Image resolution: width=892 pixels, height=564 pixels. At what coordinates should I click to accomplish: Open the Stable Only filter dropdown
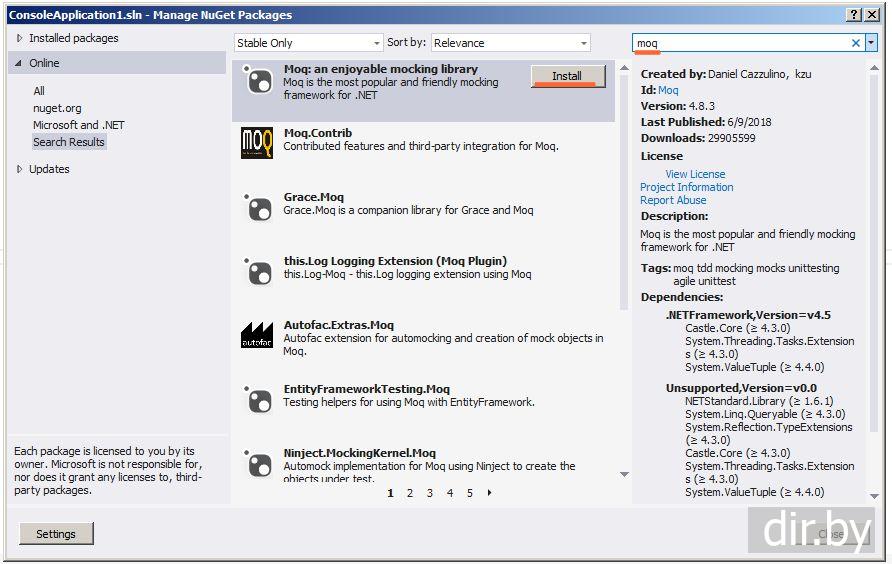(x=308, y=43)
